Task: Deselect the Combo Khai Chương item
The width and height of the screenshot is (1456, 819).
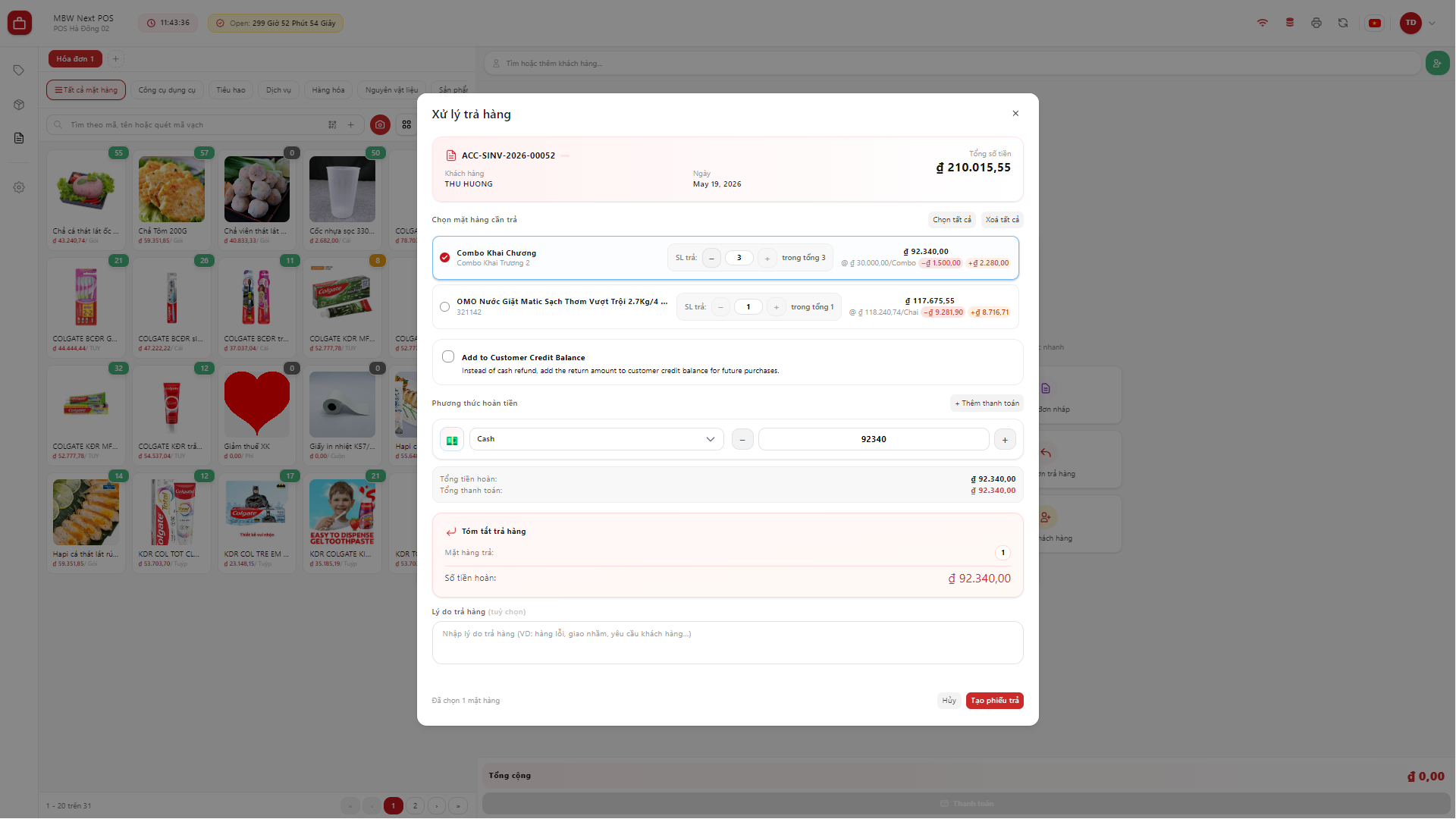Action: (445, 258)
